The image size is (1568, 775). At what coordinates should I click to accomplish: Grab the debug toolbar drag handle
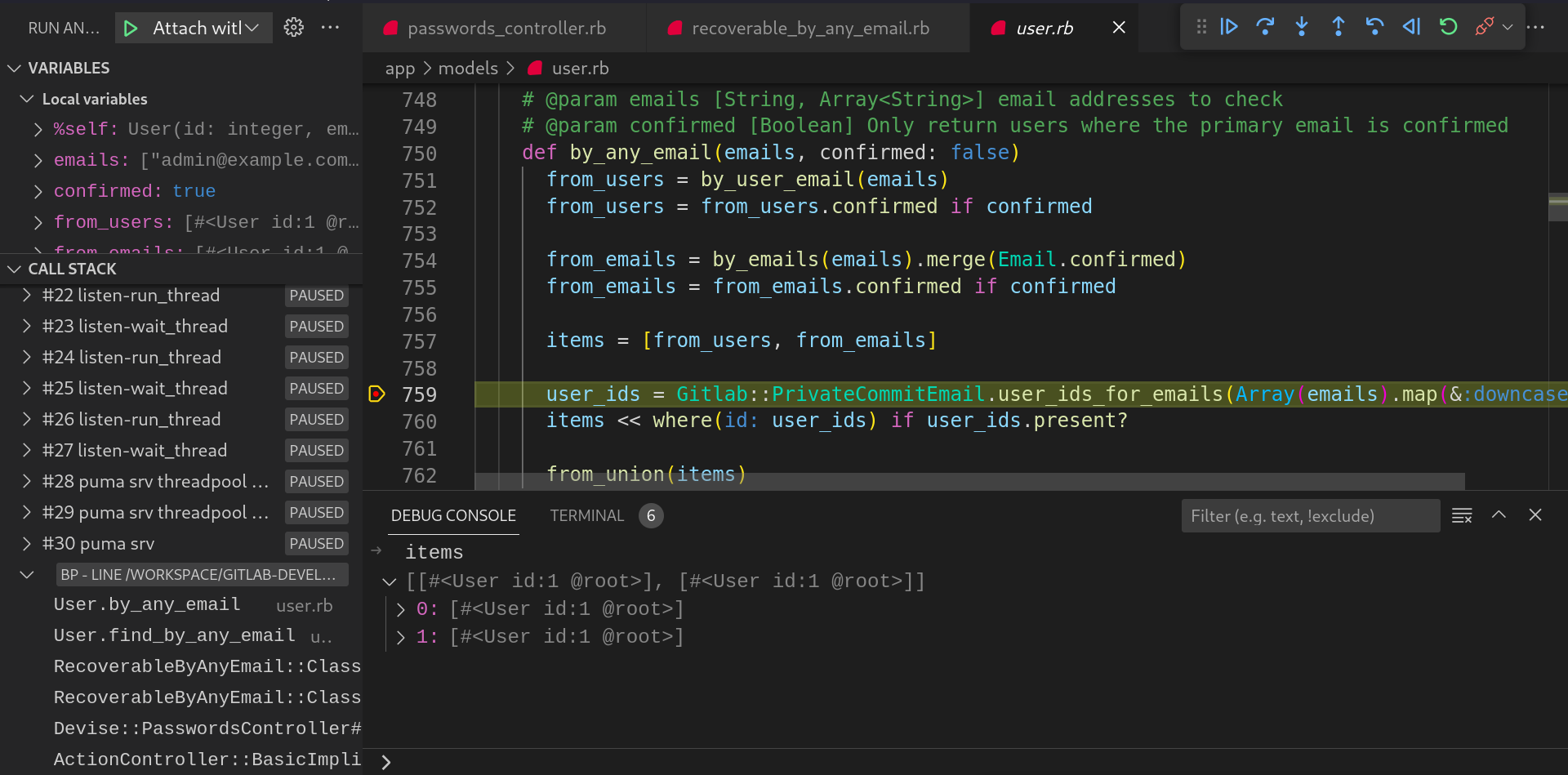1201,27
